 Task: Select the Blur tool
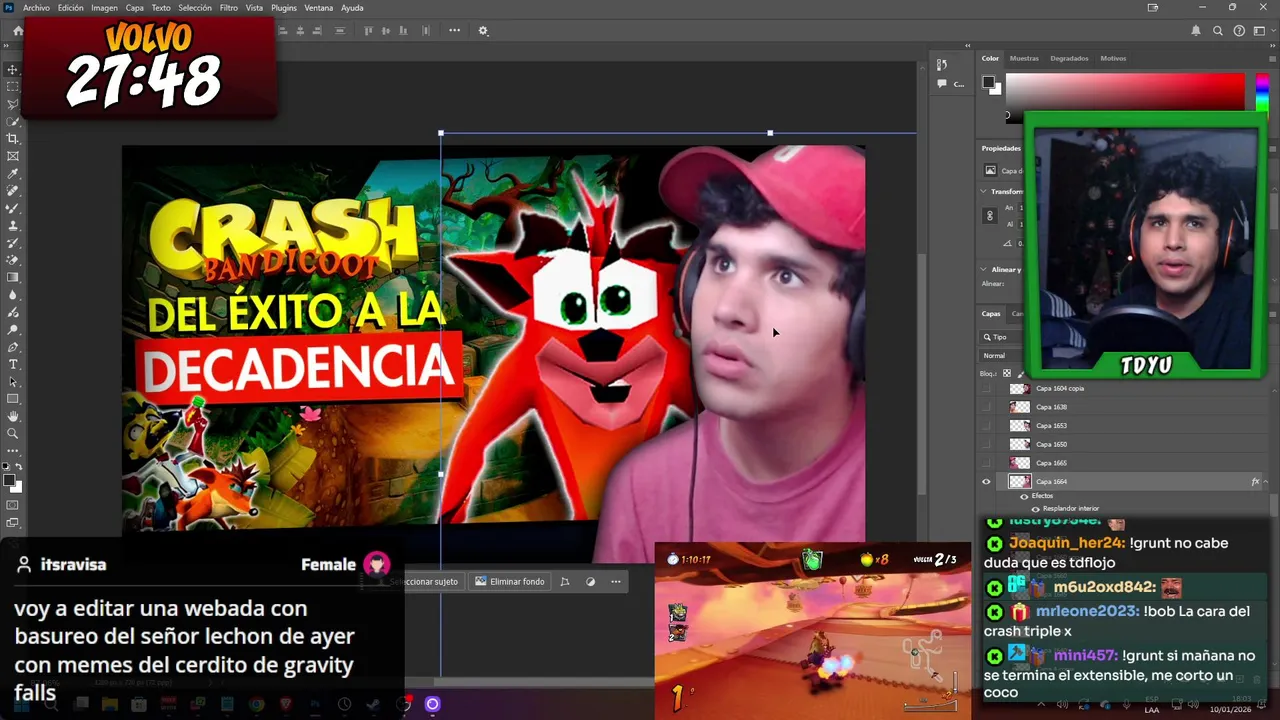pos(13,295)
